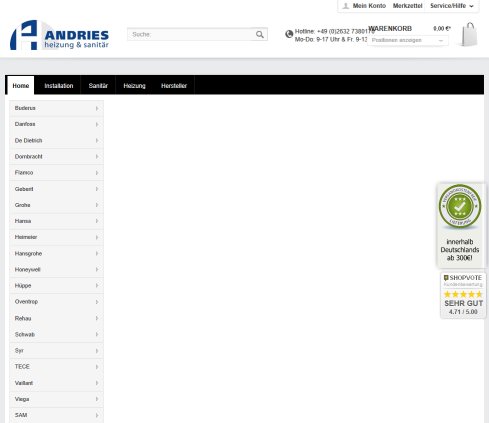Click the magnifier search icon
This screenshot has height=423, width=489.
(260, 34)
